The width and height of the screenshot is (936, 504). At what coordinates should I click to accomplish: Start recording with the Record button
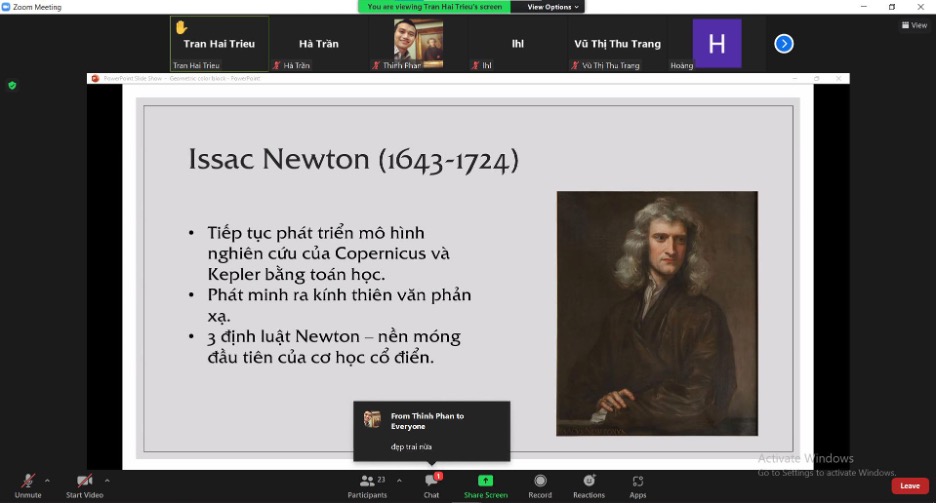coord(540,485)
